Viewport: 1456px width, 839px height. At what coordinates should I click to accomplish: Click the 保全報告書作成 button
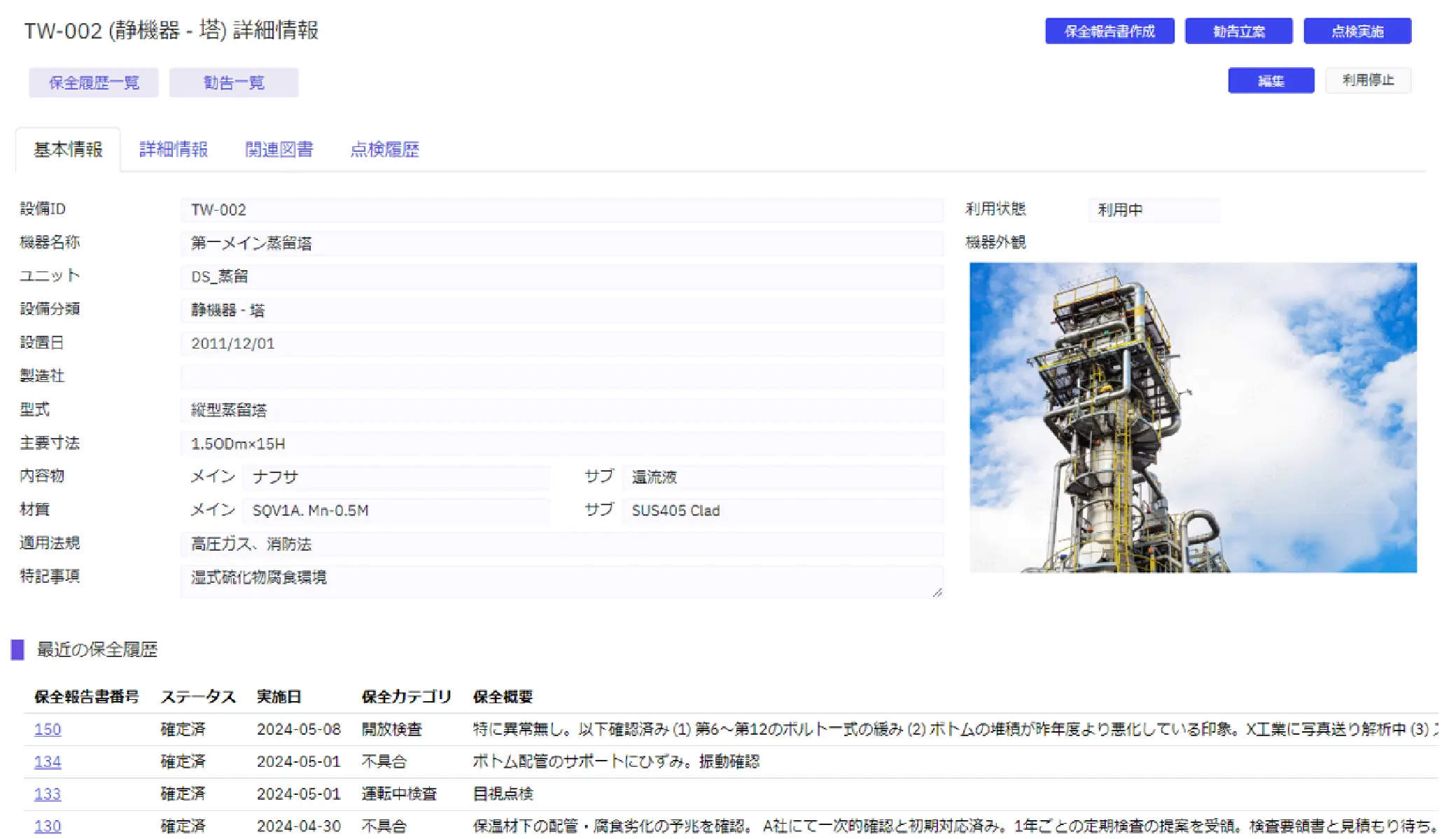[1109, 31]
